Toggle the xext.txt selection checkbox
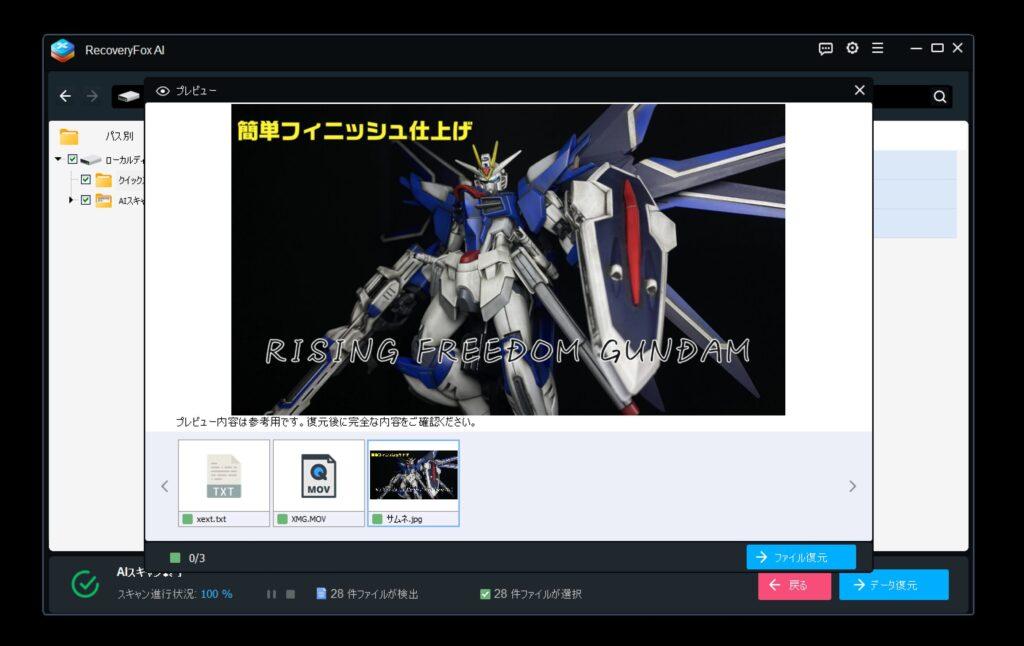The height and width of the screenshot is (646, 1024). (187, 519)
